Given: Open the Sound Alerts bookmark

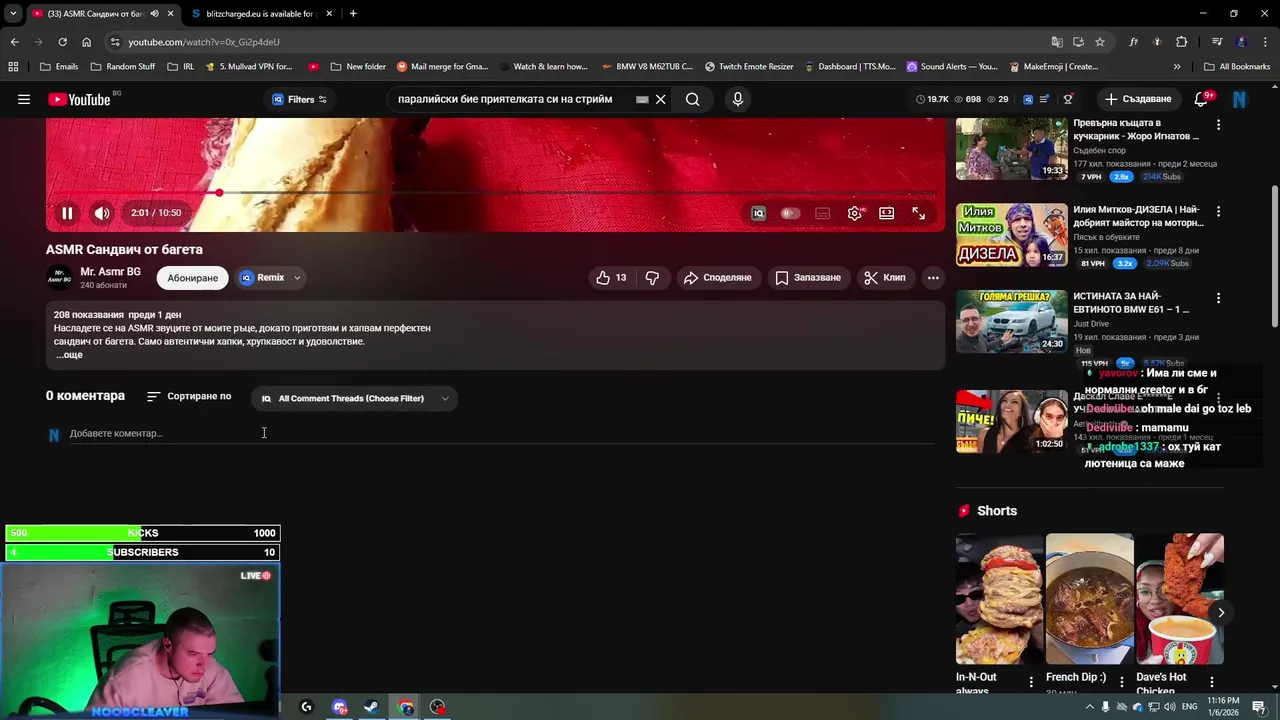Looking at the screenshot, I should [951, 67].
